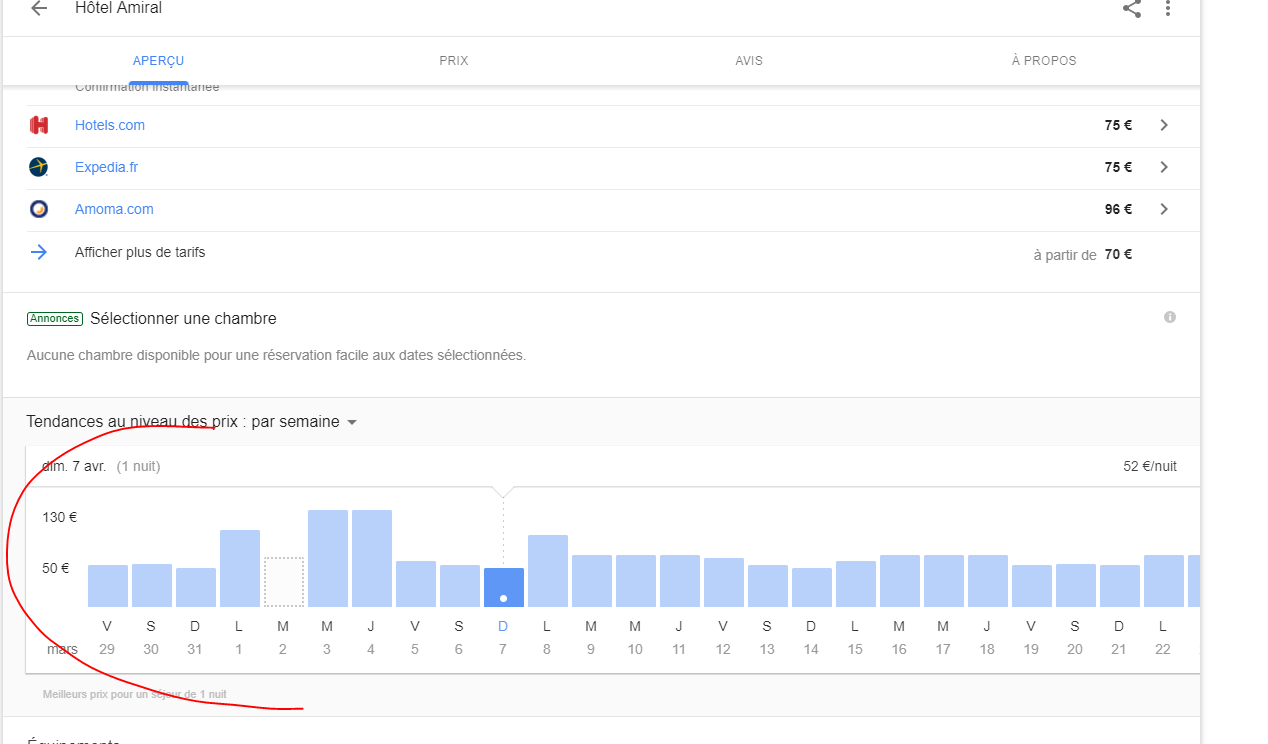Select the tall price bar for Wednesday 3
Viewport: 1268px width, 744px height.
[328, 558]
